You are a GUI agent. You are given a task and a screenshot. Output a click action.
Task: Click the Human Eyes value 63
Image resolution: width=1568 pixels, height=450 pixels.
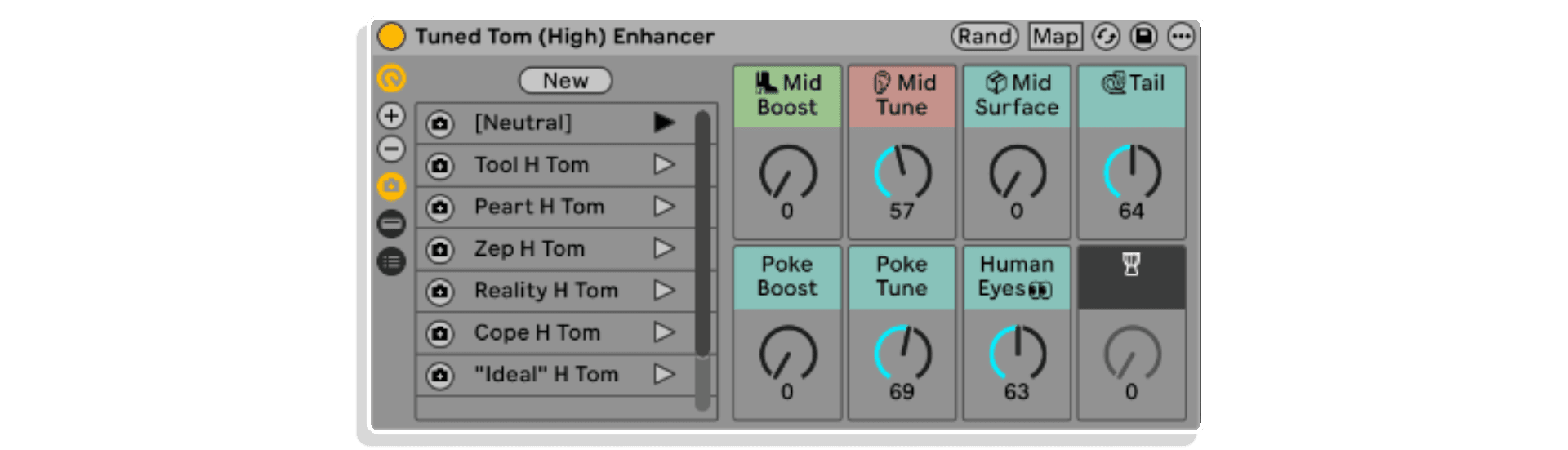tap(1017, 392)
